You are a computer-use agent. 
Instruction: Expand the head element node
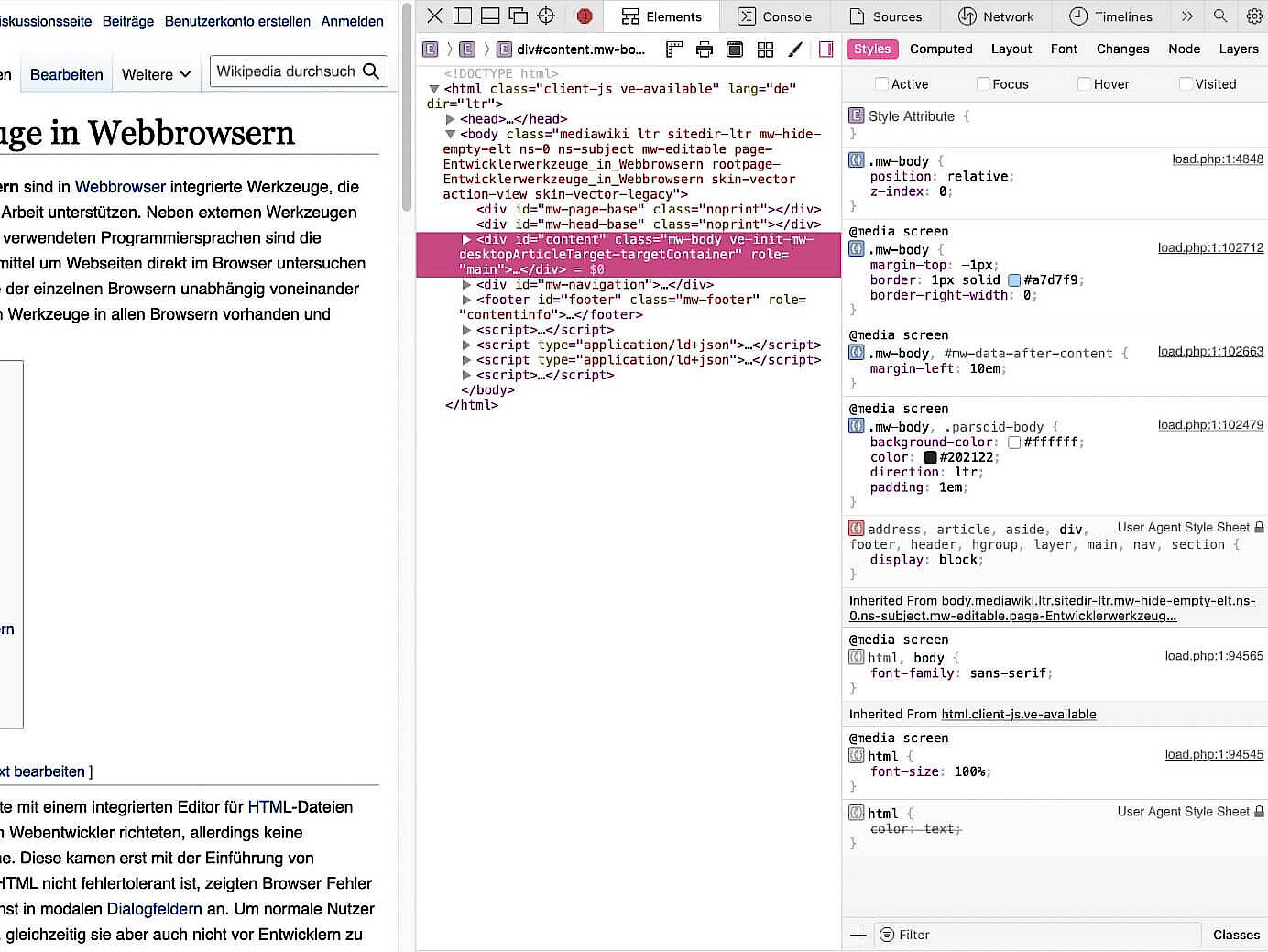tap(450, 119)
